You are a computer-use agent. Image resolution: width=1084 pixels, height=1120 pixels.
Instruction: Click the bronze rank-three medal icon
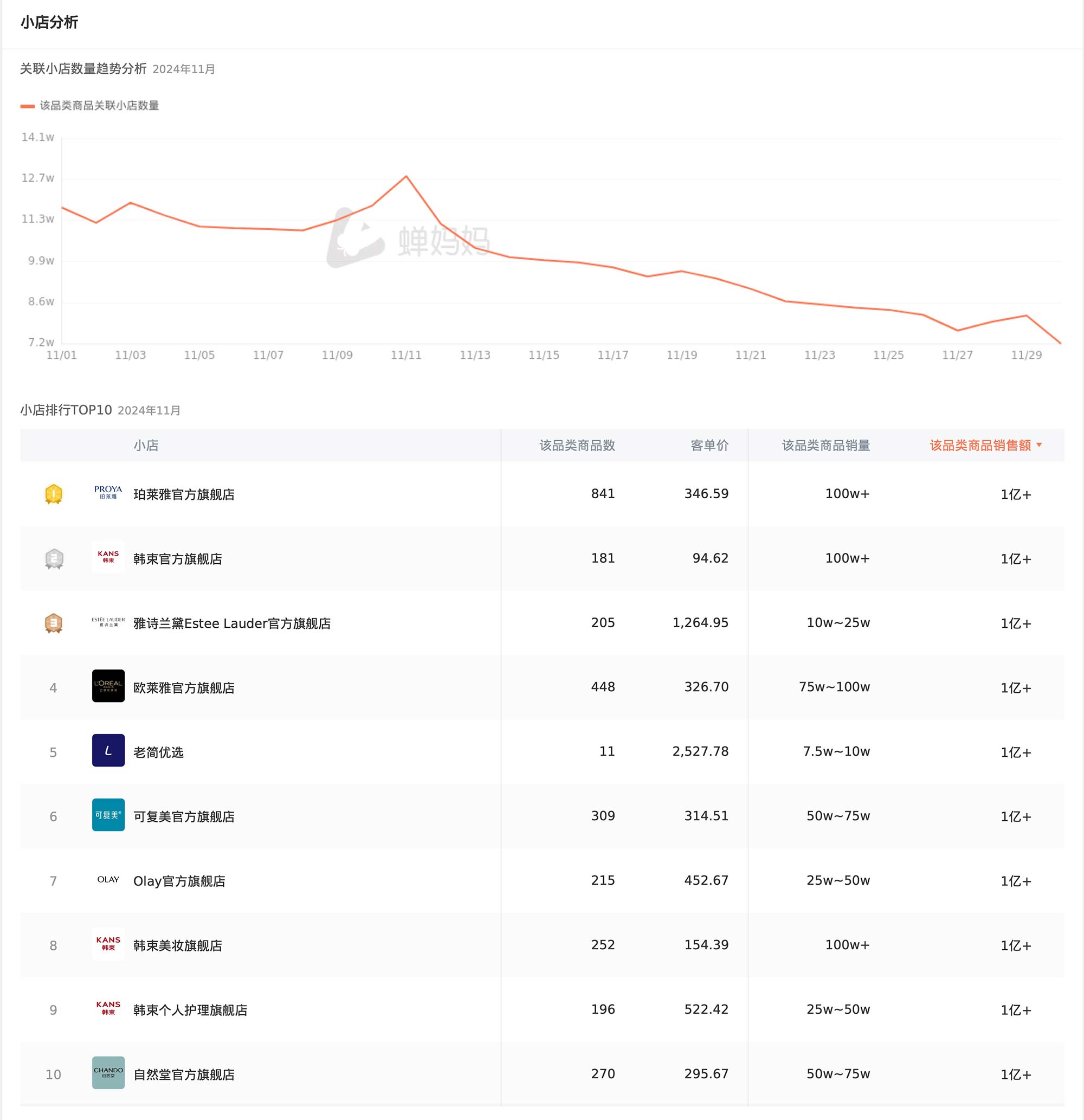click(x=54, y=623)
